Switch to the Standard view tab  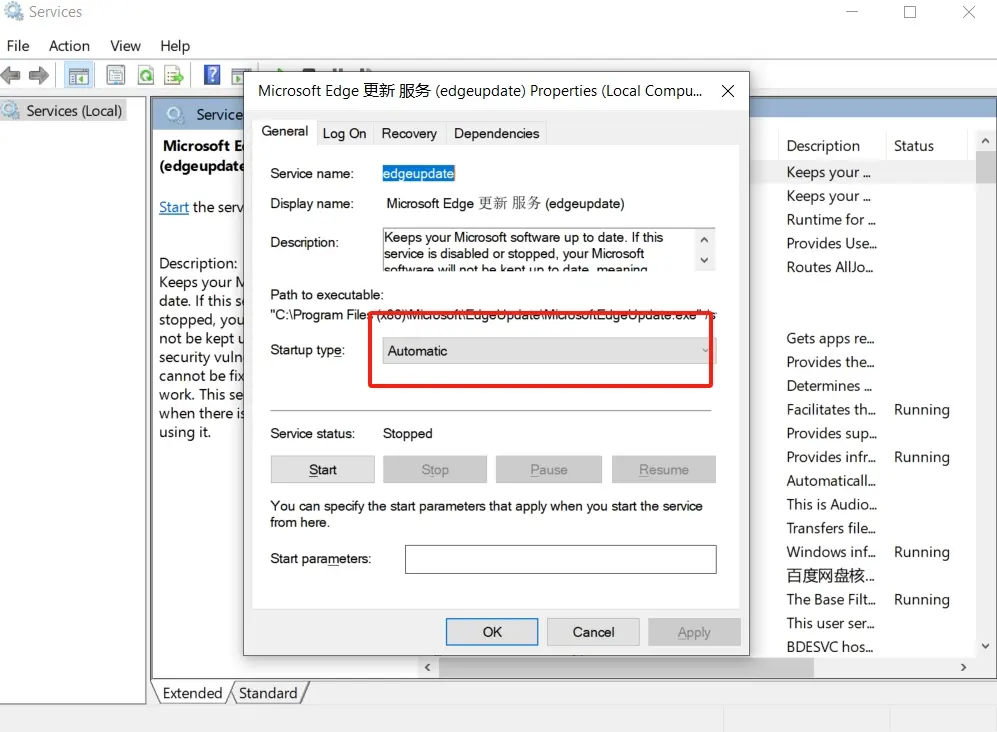(268, 693)
